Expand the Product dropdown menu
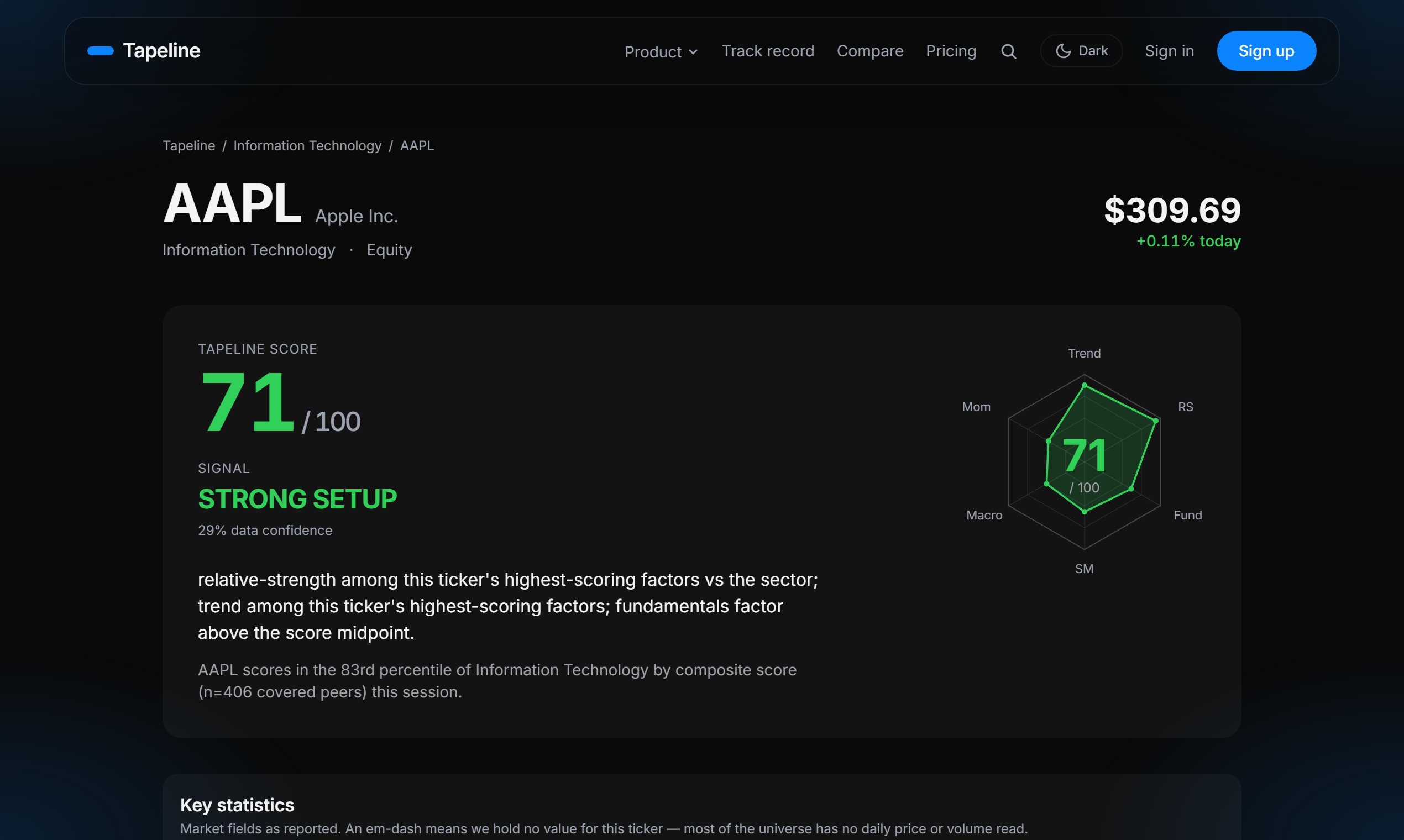This screenshot has width=1404, height=840. [x=661, y=52]
